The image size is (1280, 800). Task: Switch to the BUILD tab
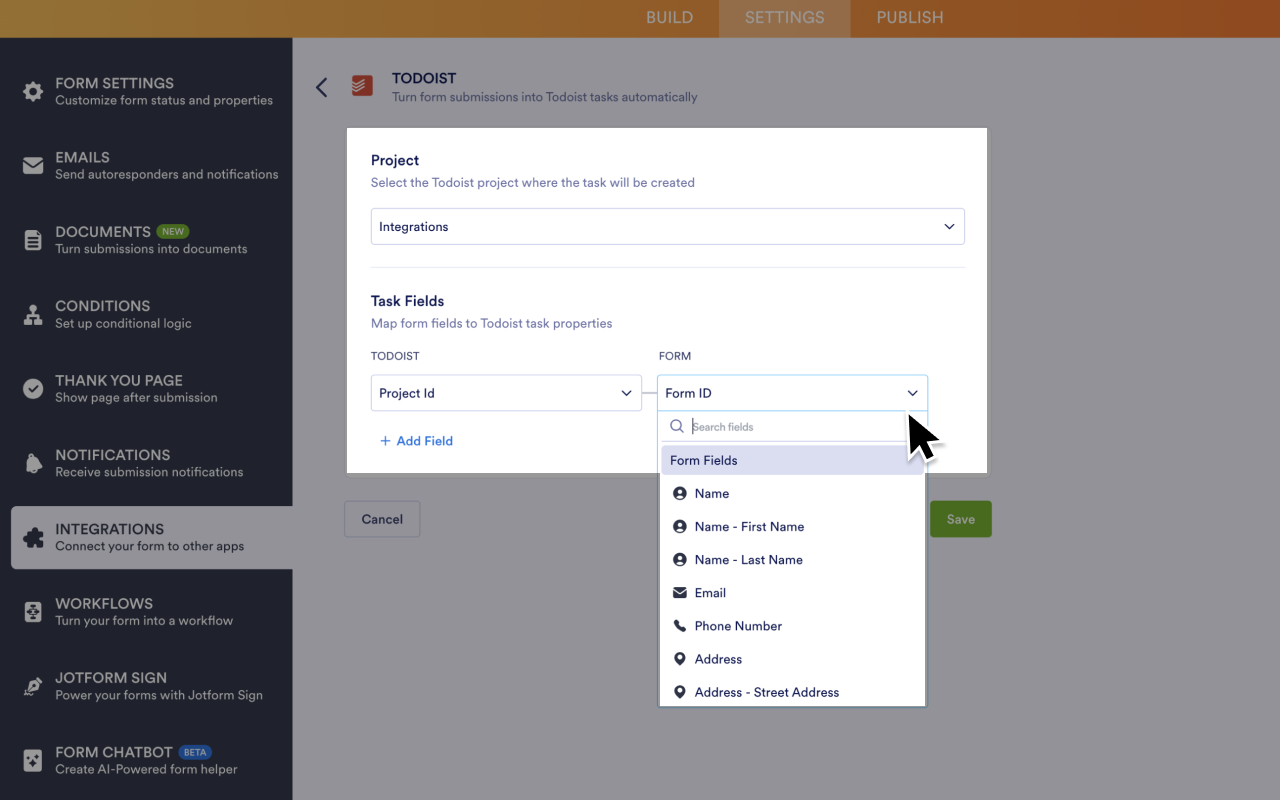coord(669,17)
